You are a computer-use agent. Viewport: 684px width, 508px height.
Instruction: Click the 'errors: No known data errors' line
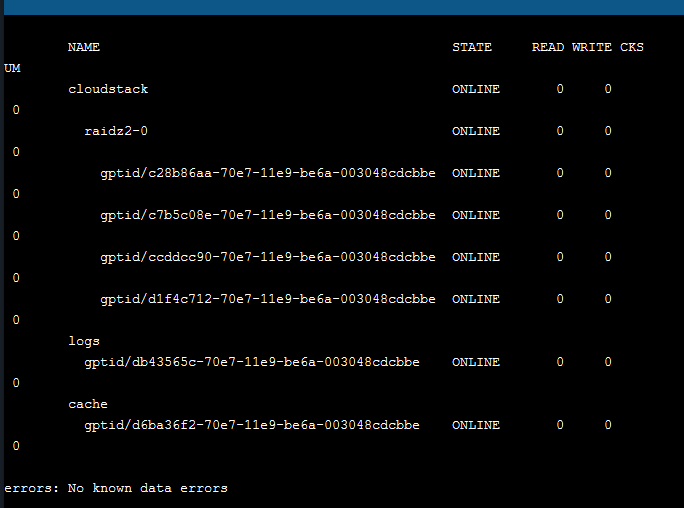click(116, 488)
